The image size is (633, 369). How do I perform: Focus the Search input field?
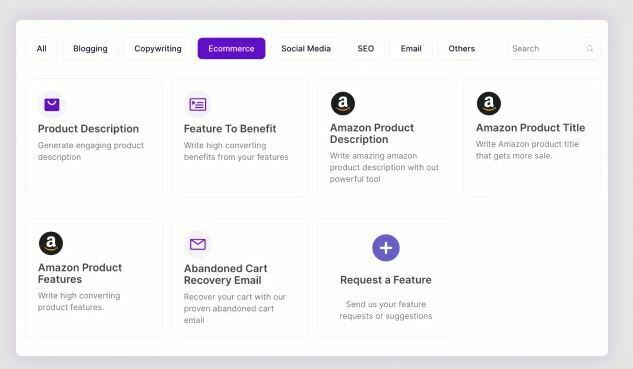point(553,48)
